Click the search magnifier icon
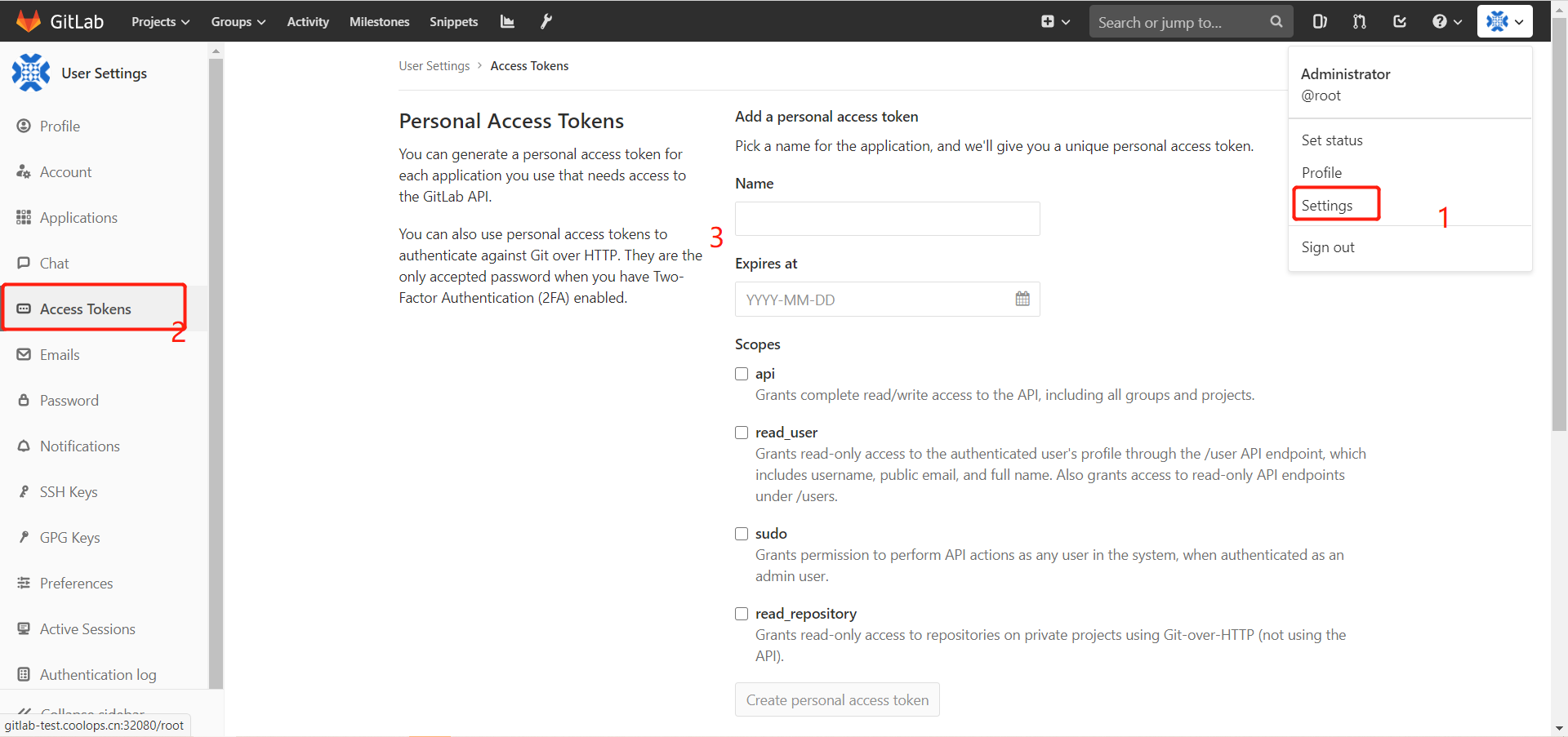This screenshot has height=737, width=1568. coord(1276,22)
